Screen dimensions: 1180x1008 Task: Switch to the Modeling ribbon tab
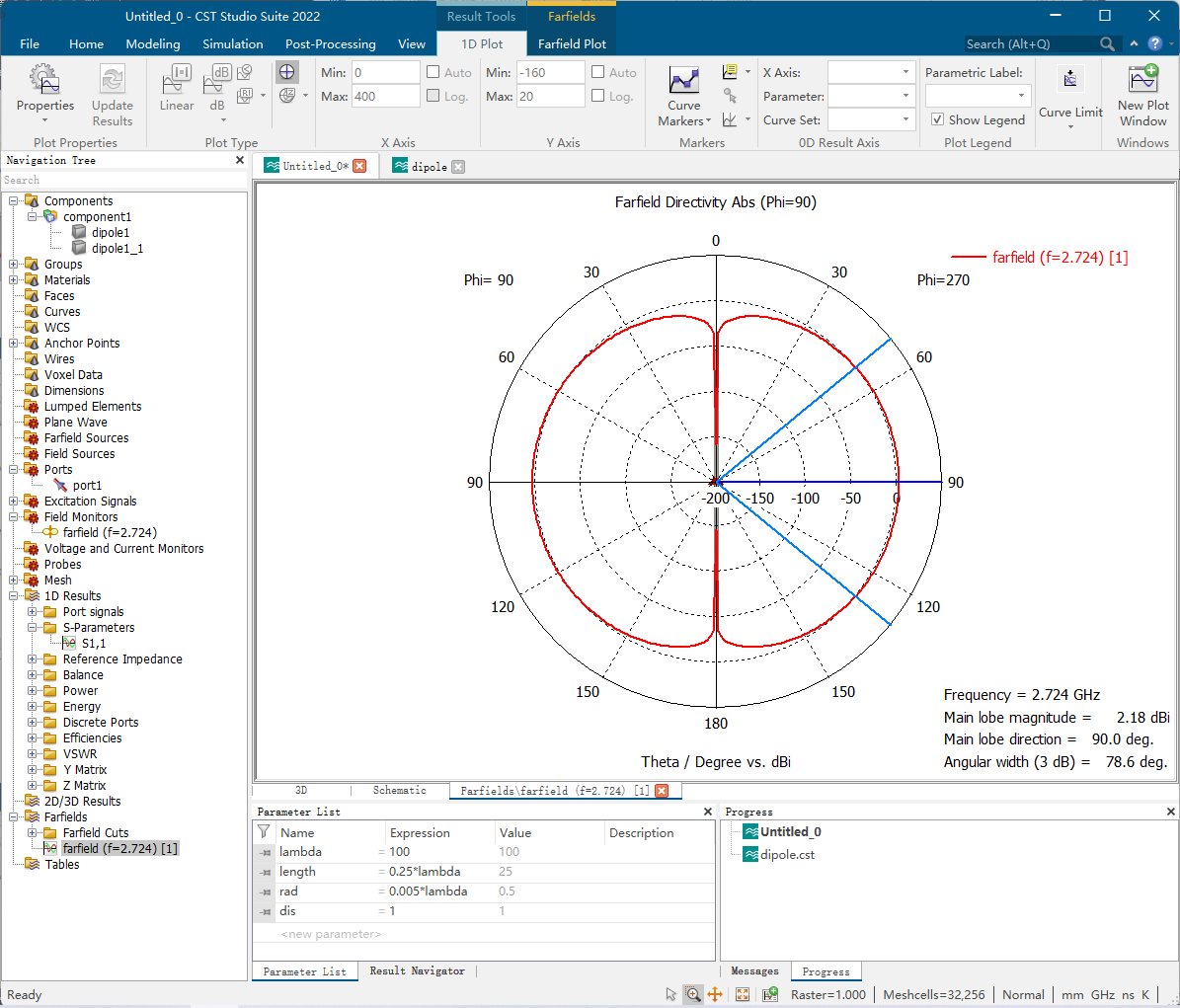point(153,43)
